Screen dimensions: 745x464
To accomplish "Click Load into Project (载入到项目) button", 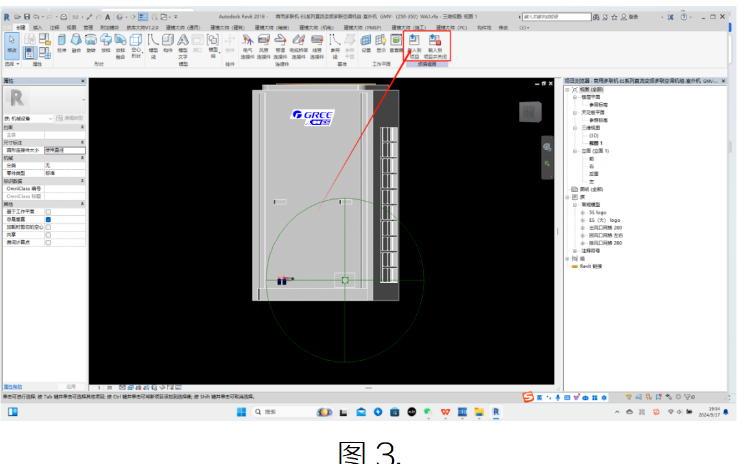I will click(414, 46).
